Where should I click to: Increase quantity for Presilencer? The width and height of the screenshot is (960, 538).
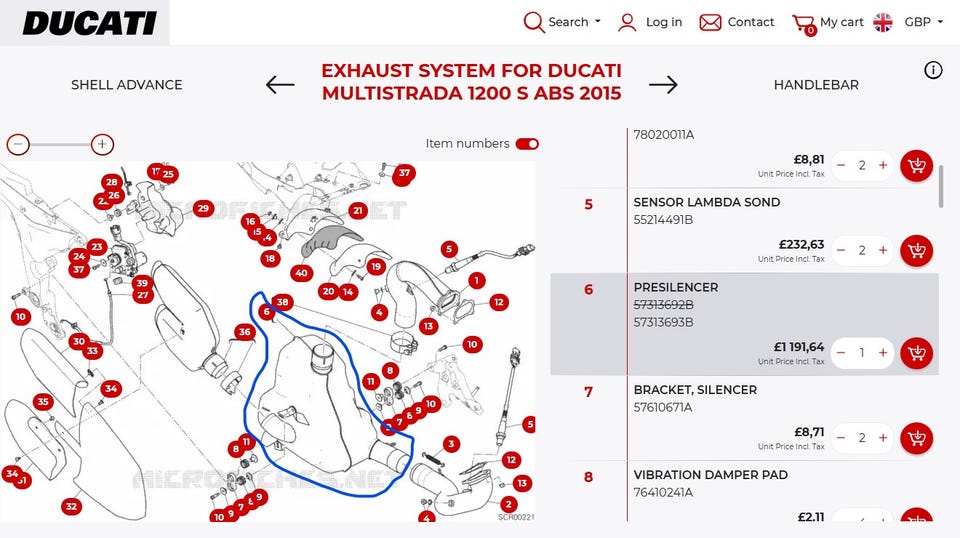pos(883,353)
